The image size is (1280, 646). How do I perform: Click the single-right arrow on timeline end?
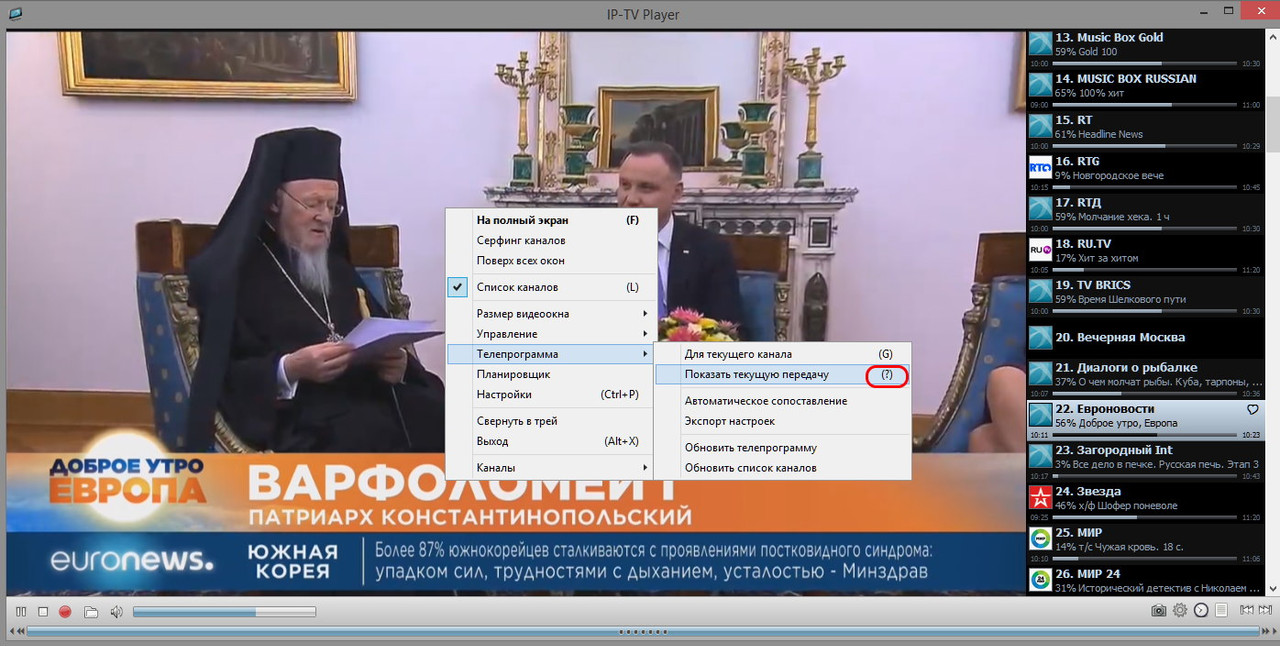click(x=1274, y=631)
